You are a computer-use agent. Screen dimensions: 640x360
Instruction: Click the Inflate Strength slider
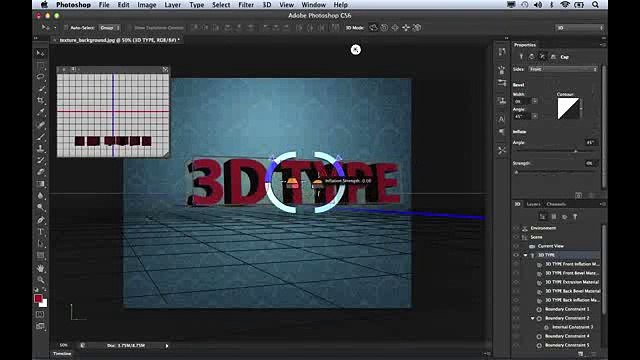point(556,172)
